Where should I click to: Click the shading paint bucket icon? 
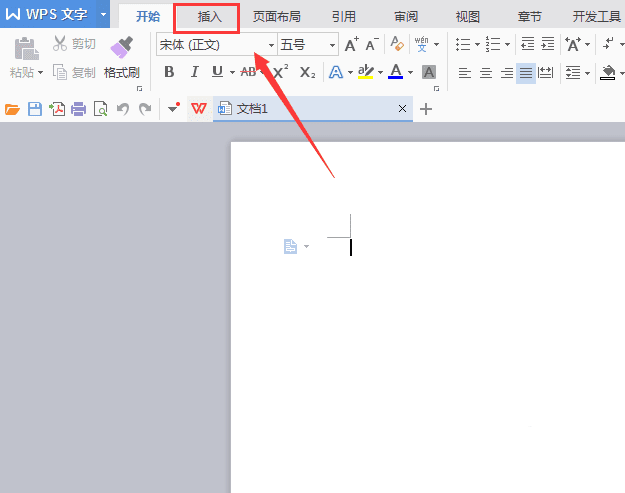click(x=607, y=73)
